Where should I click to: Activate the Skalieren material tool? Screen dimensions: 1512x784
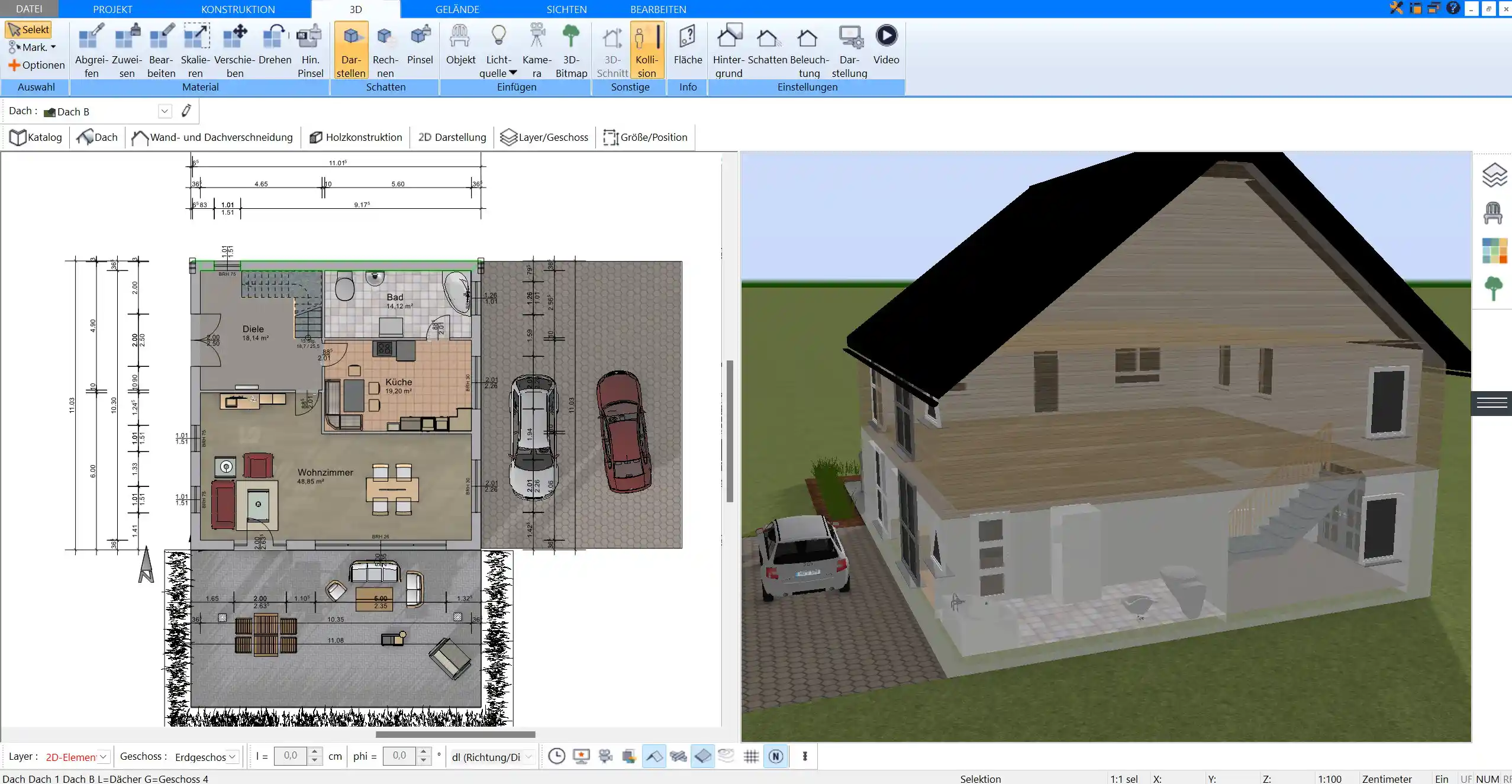coord(195,50)
